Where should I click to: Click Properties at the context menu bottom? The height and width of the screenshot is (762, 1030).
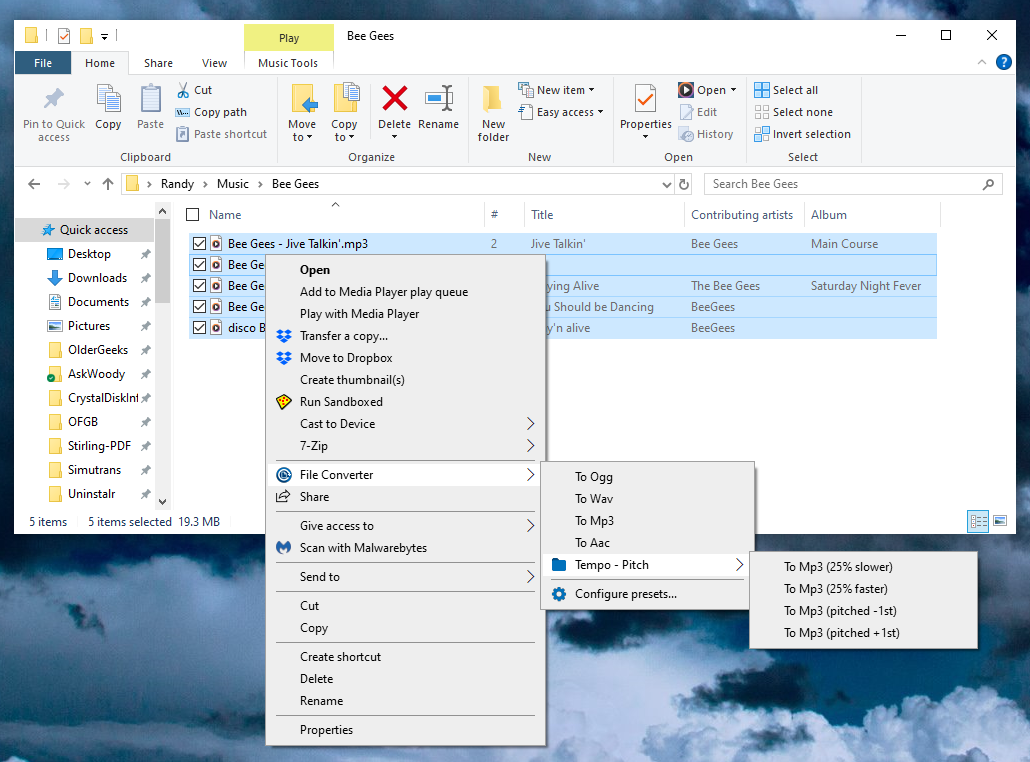[x=404, y=730]
